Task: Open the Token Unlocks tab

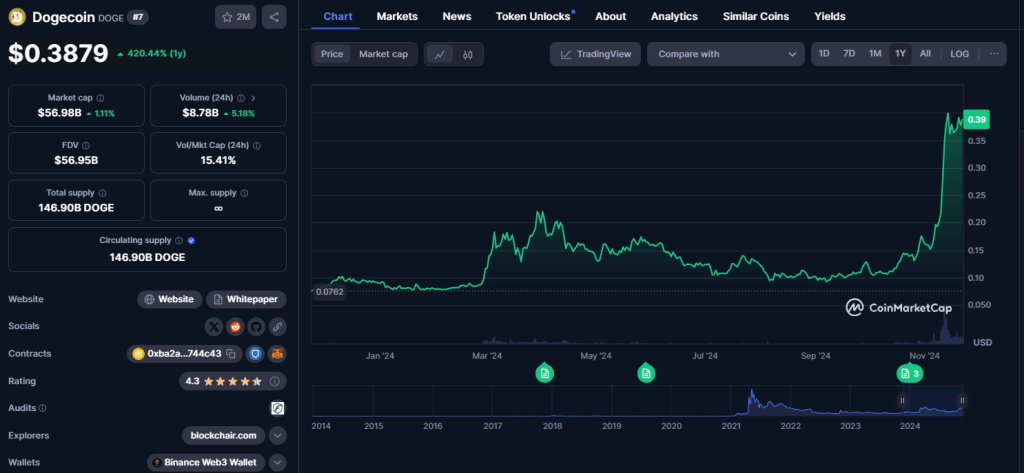Action: 533,16
